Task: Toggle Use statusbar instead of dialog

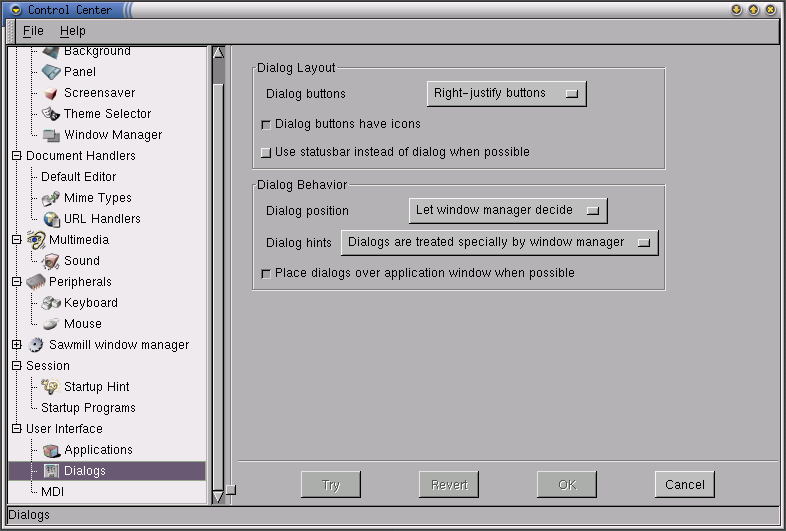Action: point(266,153)
